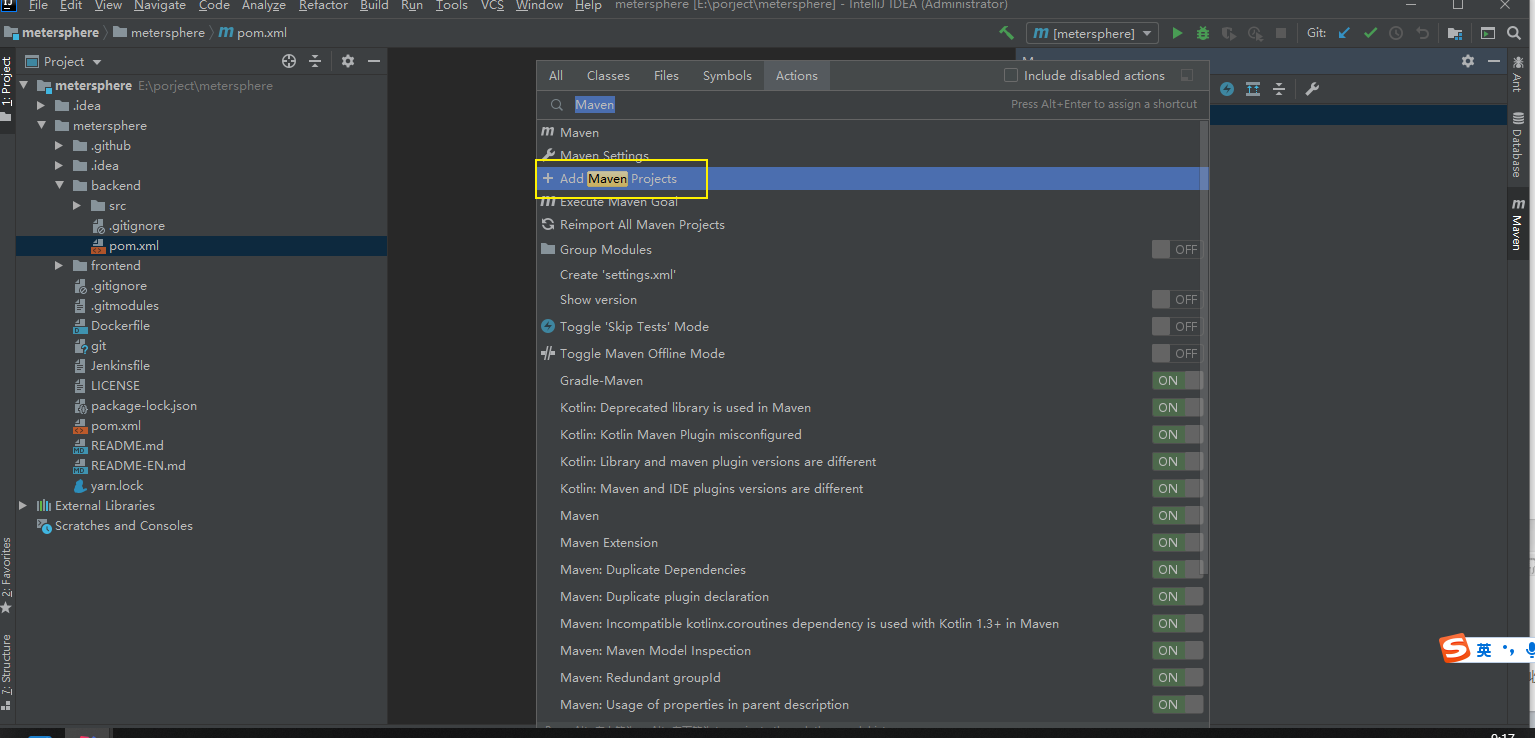Click Run with Coverage icon
Screen dimensions: 1535x738
[1229, 33]
